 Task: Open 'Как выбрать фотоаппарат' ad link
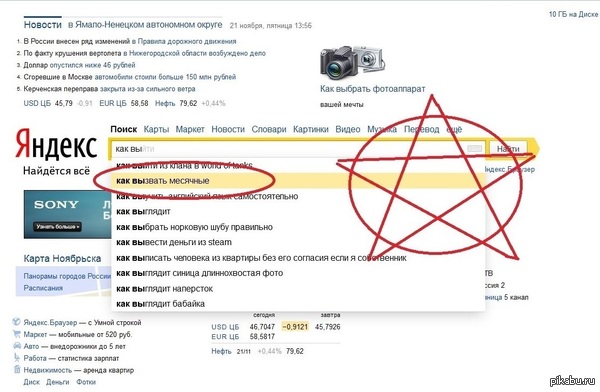[x=372, y=89]
